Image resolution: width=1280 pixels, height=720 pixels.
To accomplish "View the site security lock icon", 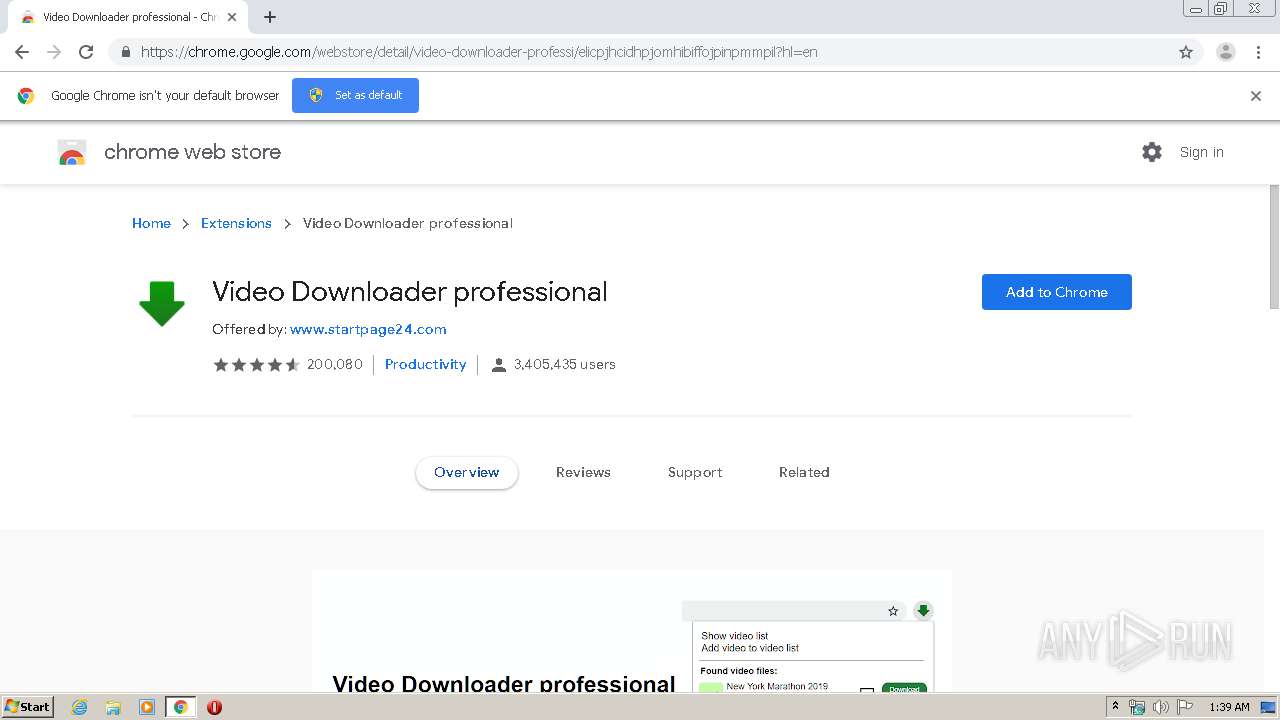I will pyautogui.click(x=125, y=52).
